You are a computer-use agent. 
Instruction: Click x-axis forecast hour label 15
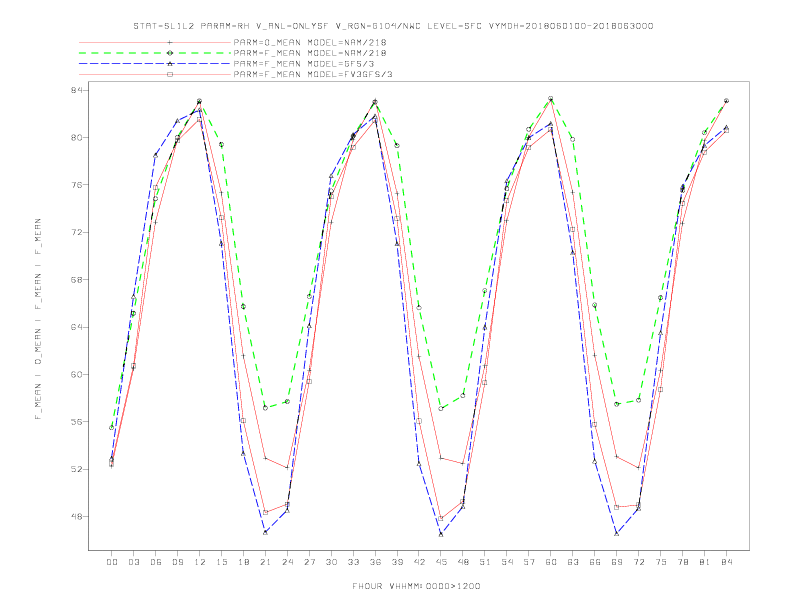[221, 562]
